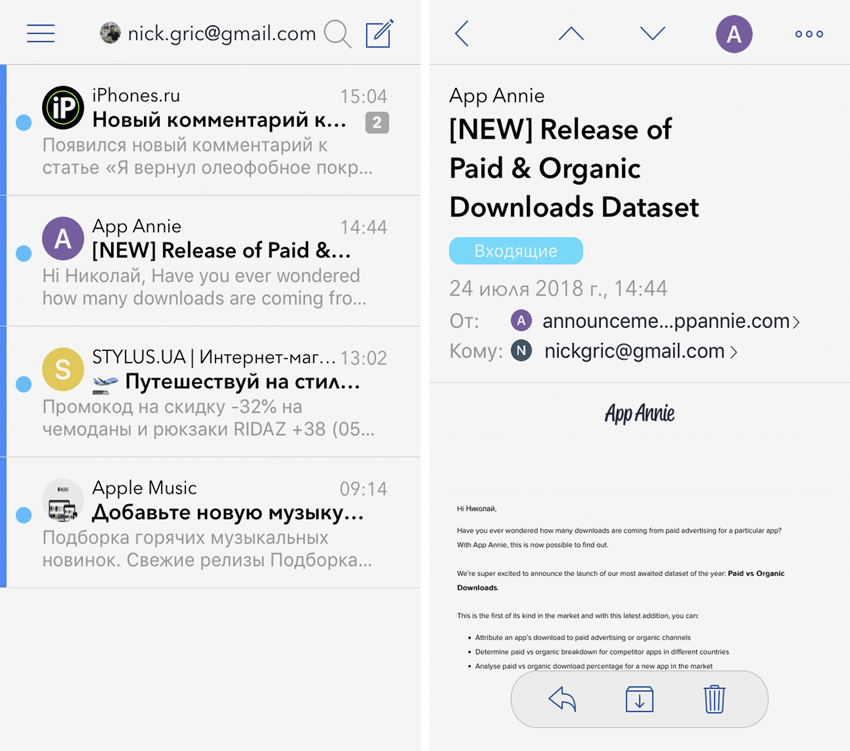Click the date 24 июля 2018 г., 14:44

point(558,288)
